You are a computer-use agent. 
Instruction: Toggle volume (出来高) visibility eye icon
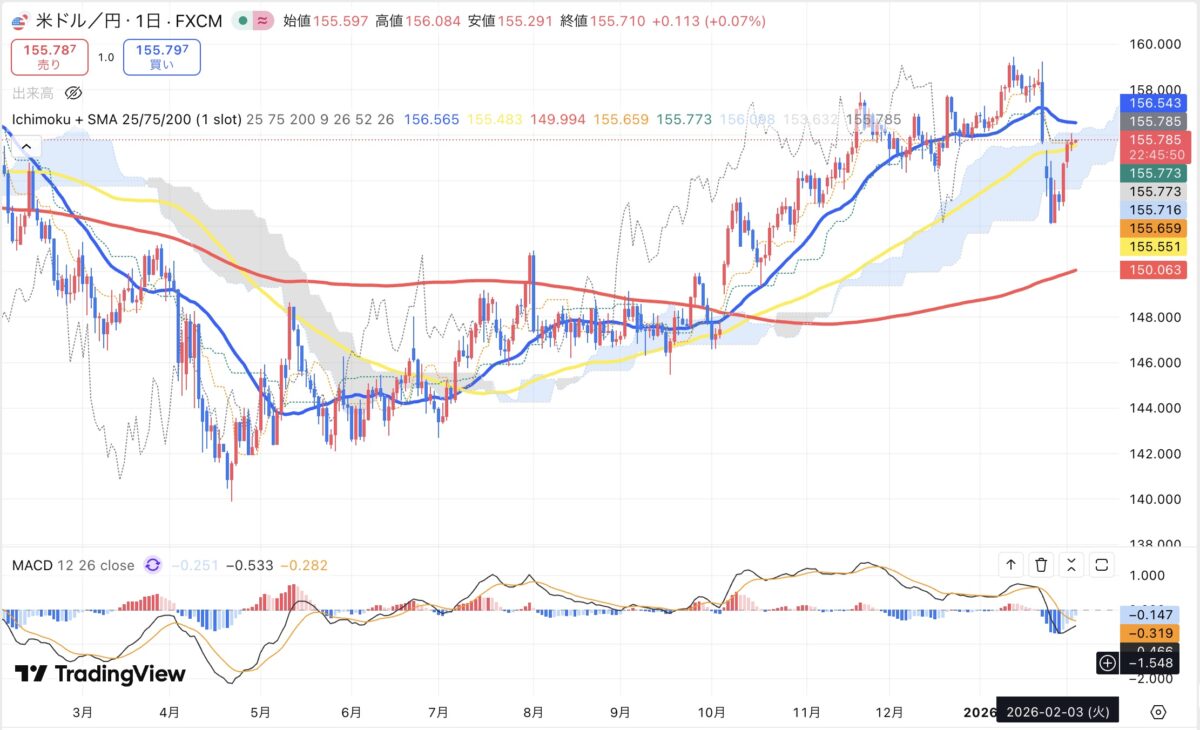point(73,93)
